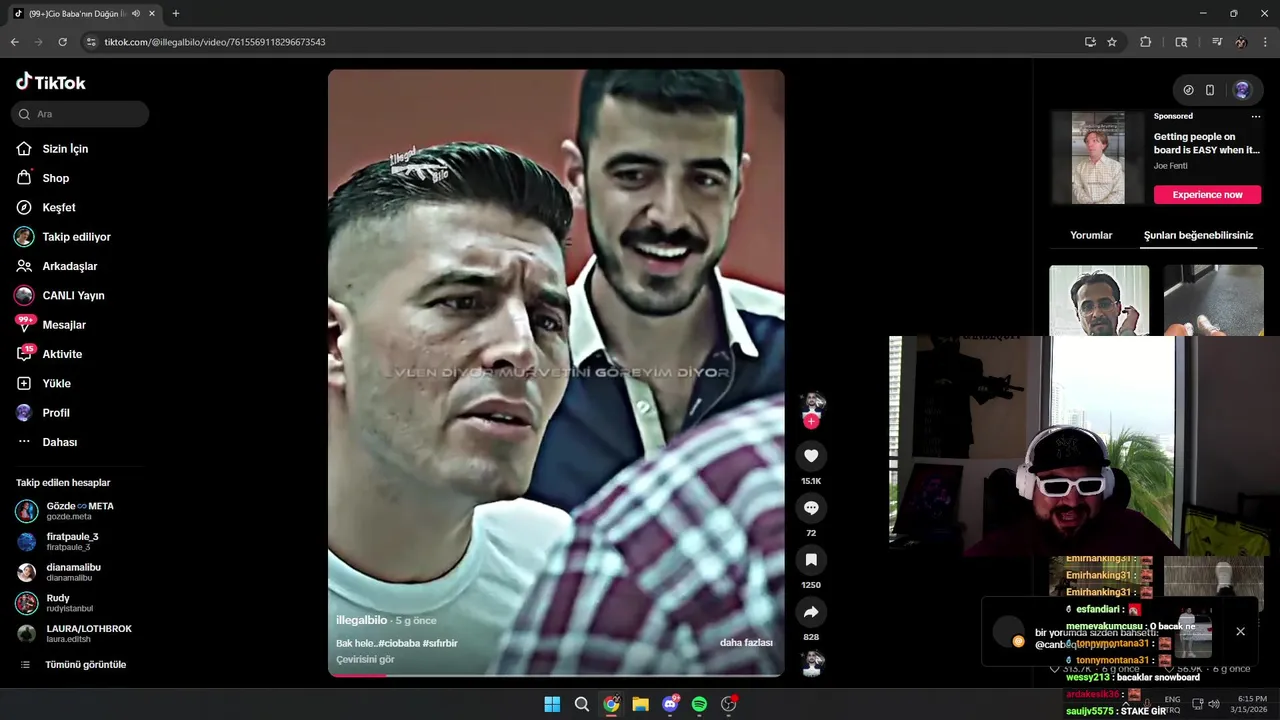
Task: Go back in browser history
Action: 15,42
